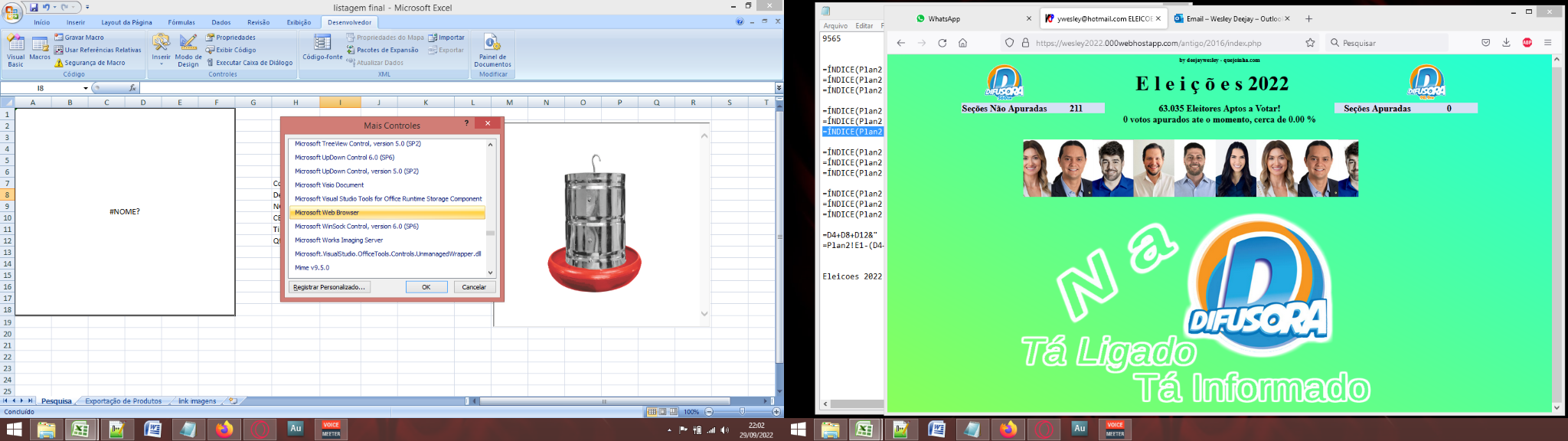Close the WhatsApp tab
1568x441 pixels.
1029,18
